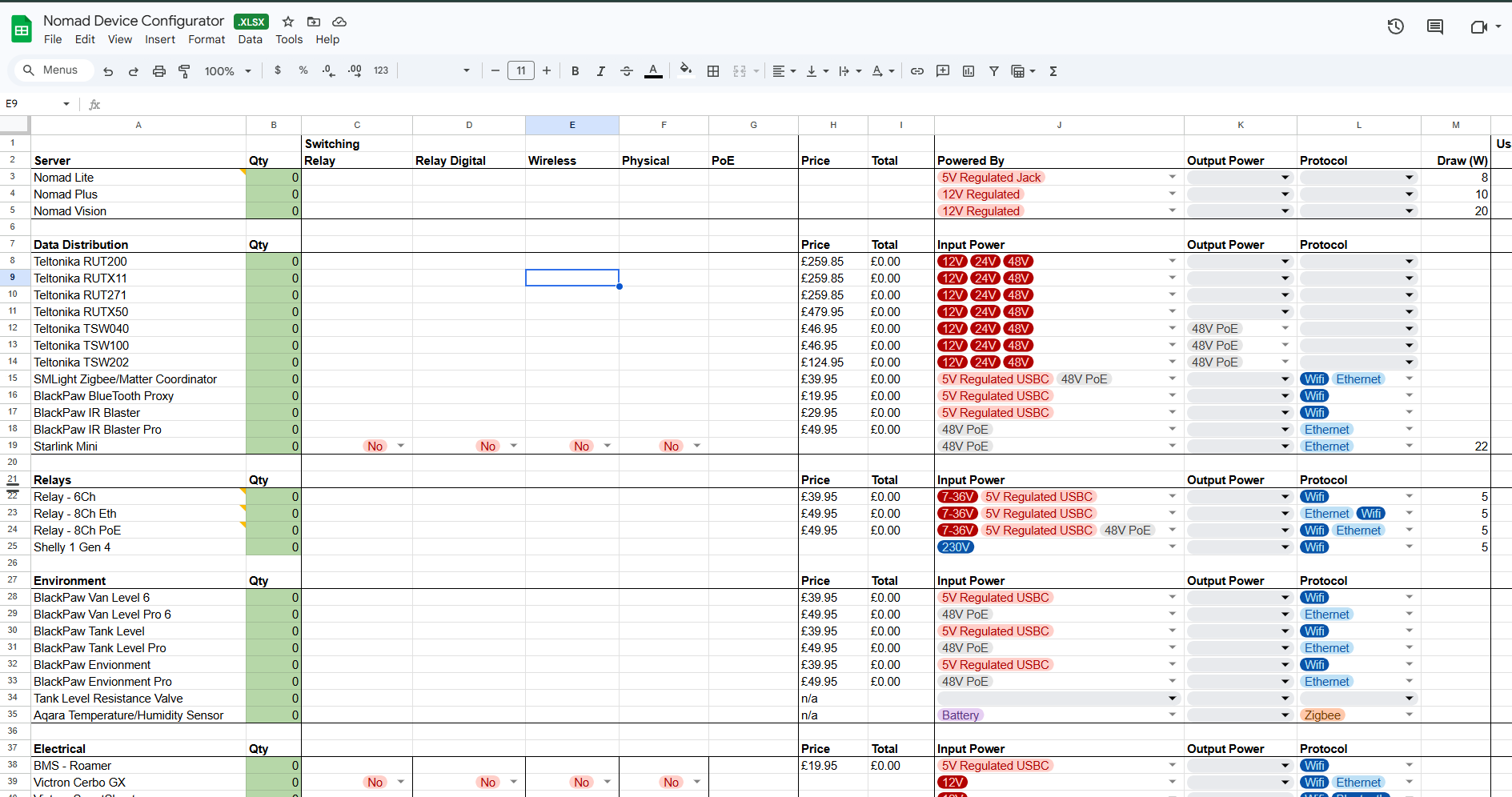Expand Powered By dropdown for Nomad Lite
1512x797 pixels.
pos(1172,177)
